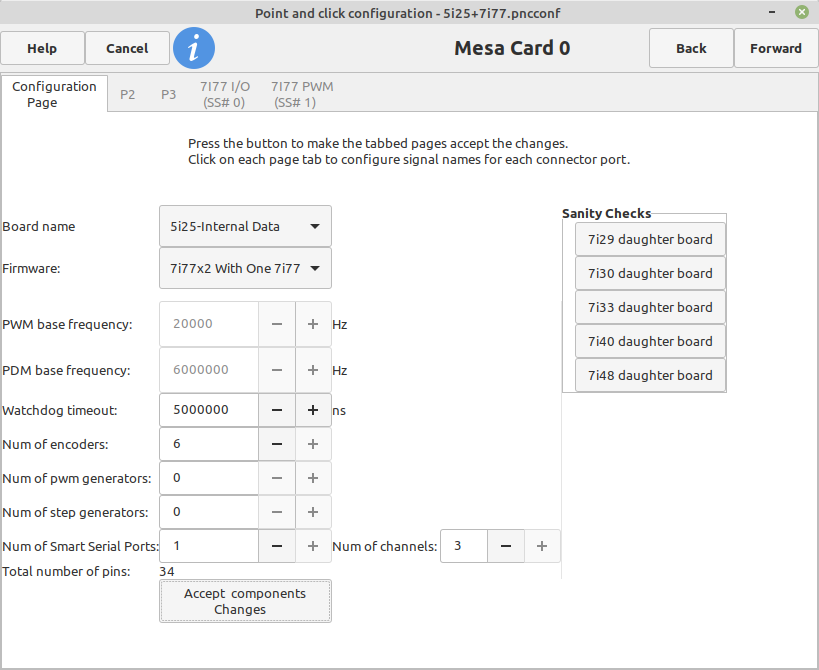
Task: Switch to the P2 tab
Action: [127, 95]
